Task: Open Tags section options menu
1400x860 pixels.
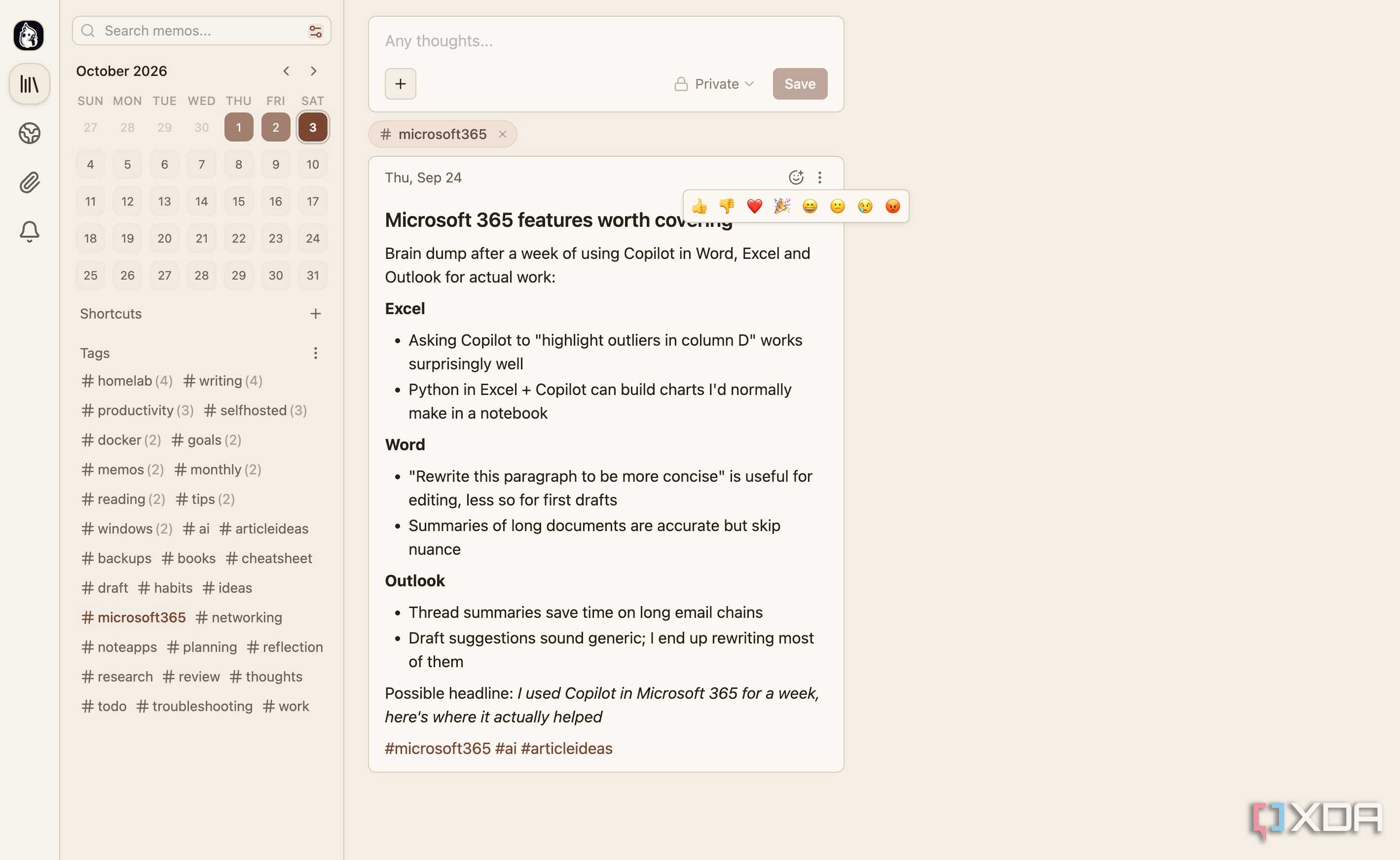Action: point(316,353)
